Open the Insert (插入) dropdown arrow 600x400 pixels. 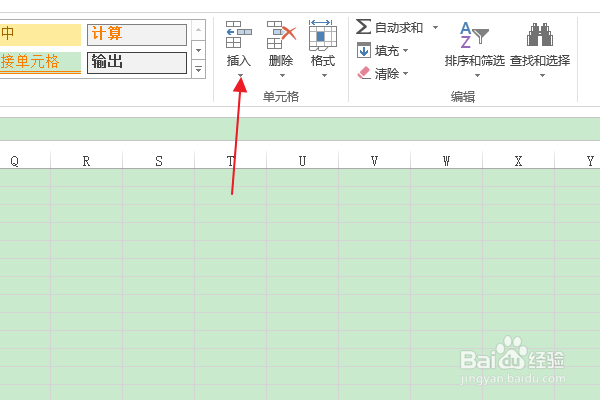[240, 75]
